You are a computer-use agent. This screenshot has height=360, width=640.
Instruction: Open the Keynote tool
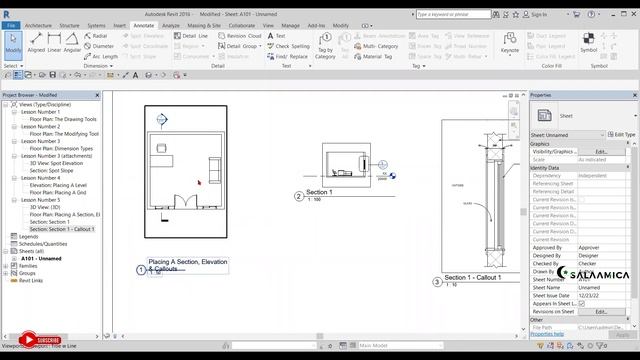pyautogui.click(x=510, y=43)
